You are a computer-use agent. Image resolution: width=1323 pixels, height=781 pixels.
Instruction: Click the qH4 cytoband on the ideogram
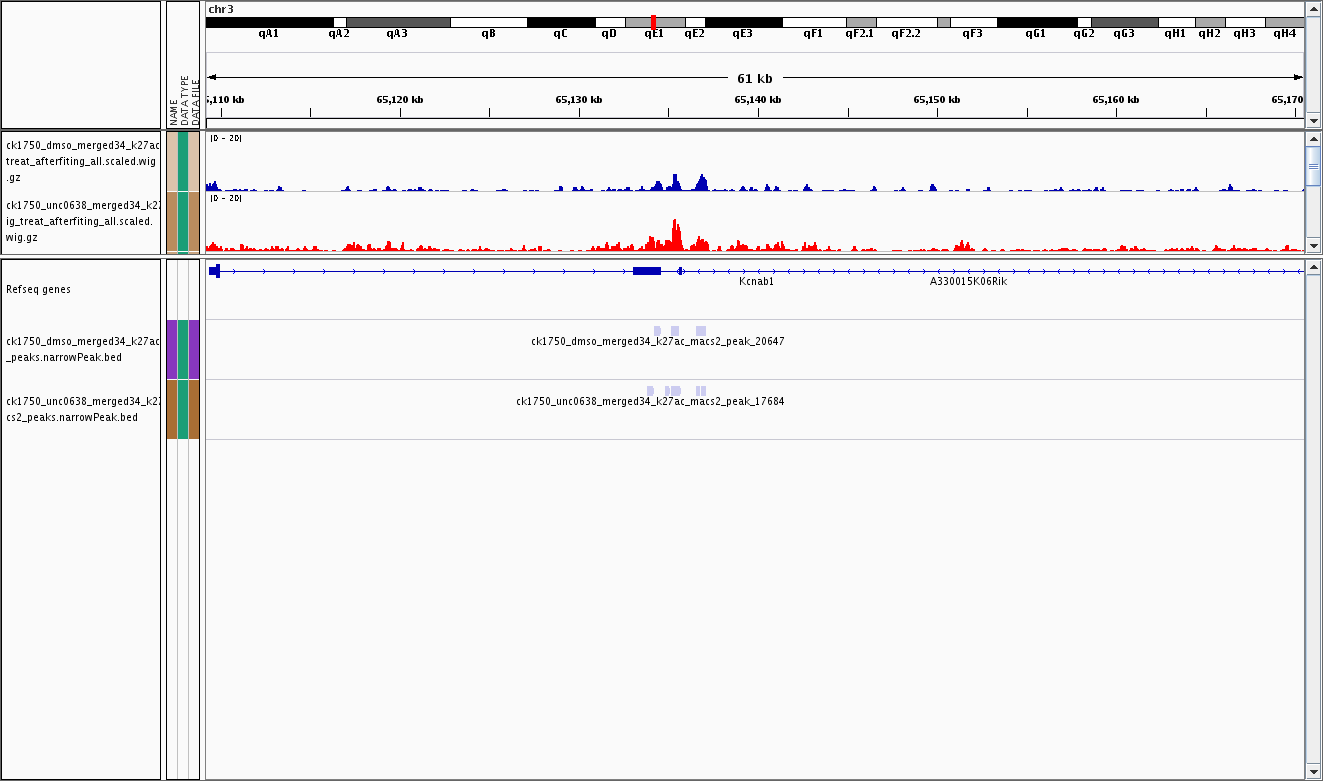click(1284, 22)
